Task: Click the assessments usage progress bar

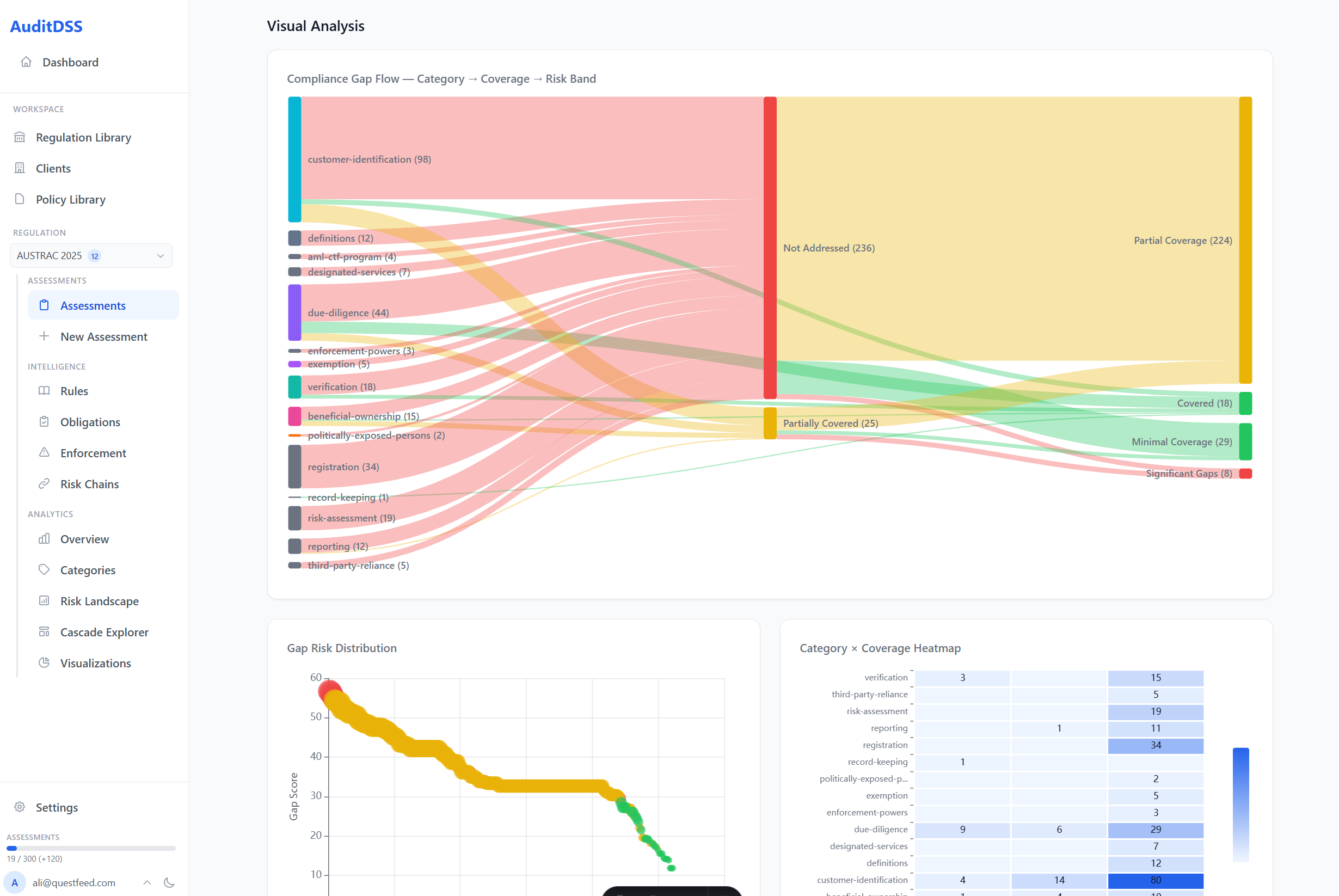Action: point(91,848)
